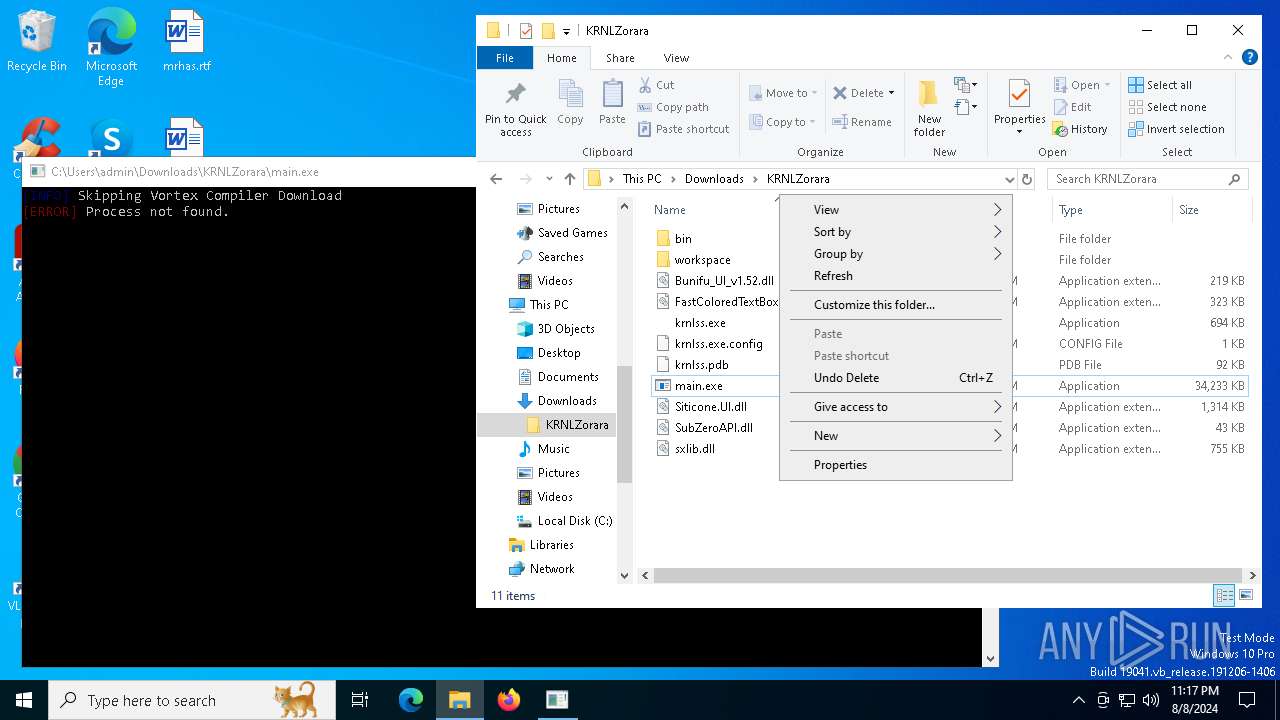Open the Delete dropdown arrow
Viewport: 1280px width, 720px height.
[x=891, y=93]
